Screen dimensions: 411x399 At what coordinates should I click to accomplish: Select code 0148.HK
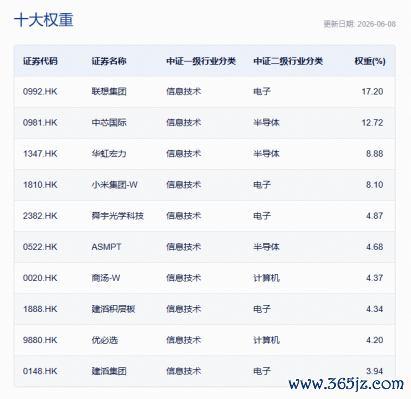point(40,371)
